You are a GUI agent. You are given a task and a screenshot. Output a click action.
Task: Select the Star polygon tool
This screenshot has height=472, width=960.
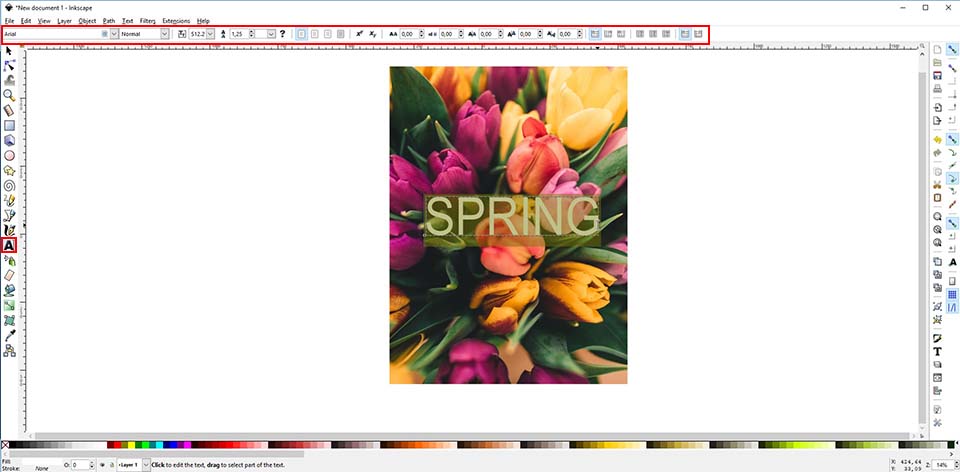click(9, 170)
